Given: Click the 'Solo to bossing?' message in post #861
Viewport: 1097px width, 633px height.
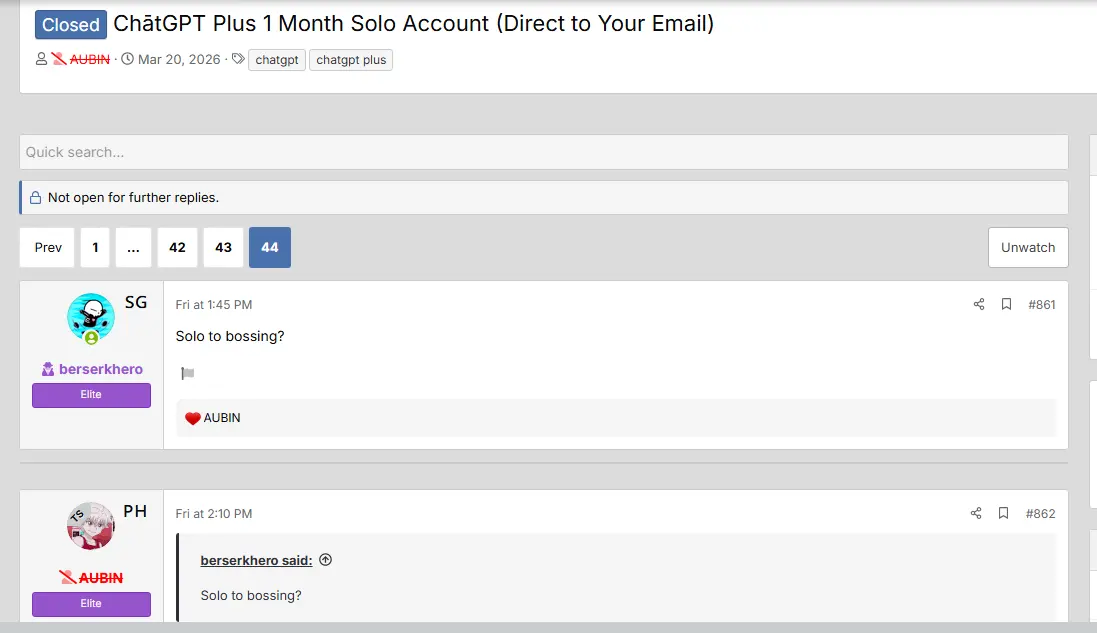Looking at the screenshot, I should [229, 336].
